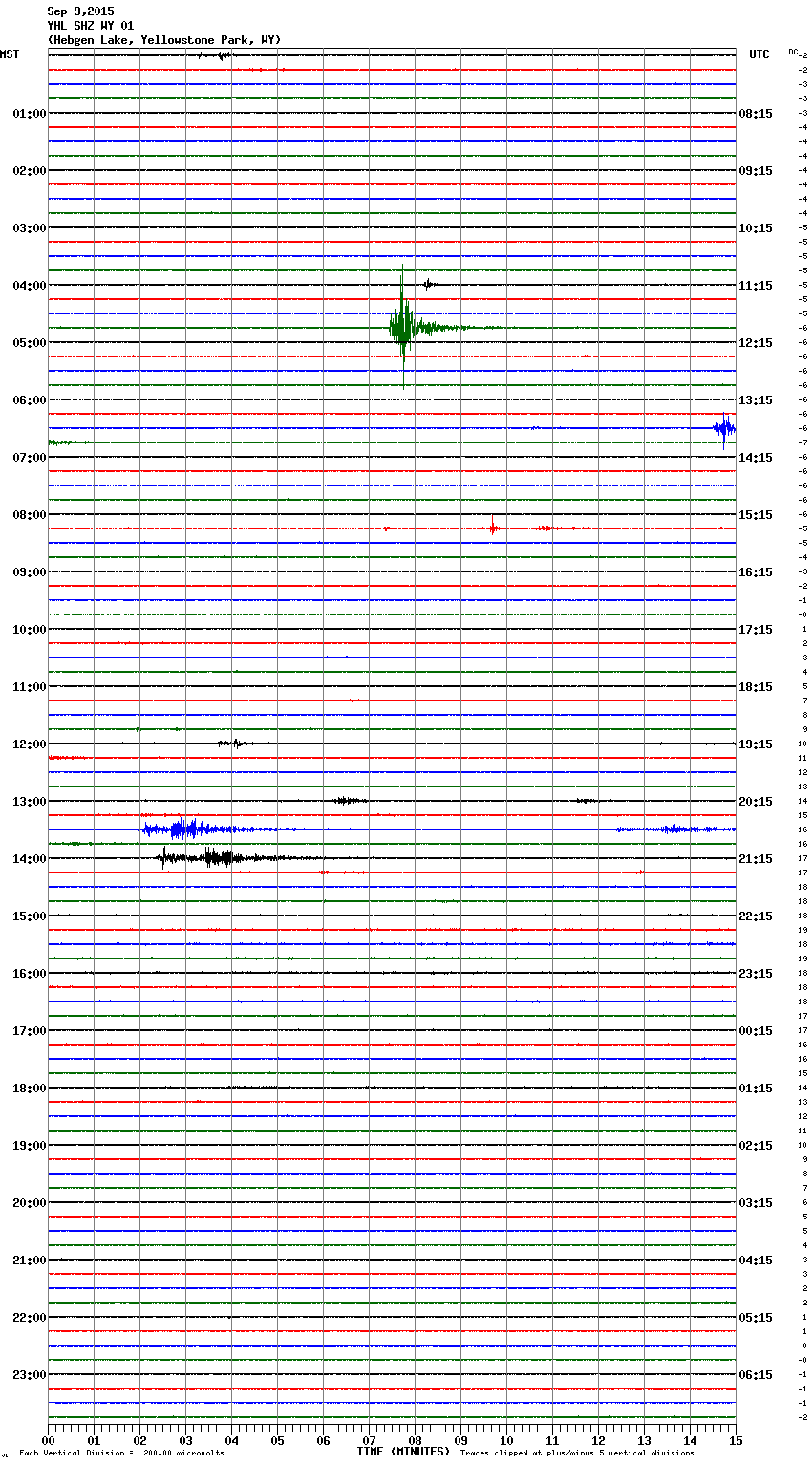This screenshot has width=812, height=1466.
Task: Click minute '03' tick label on bottom axis
Action: pyautogui.click(x=185, y=1441)
